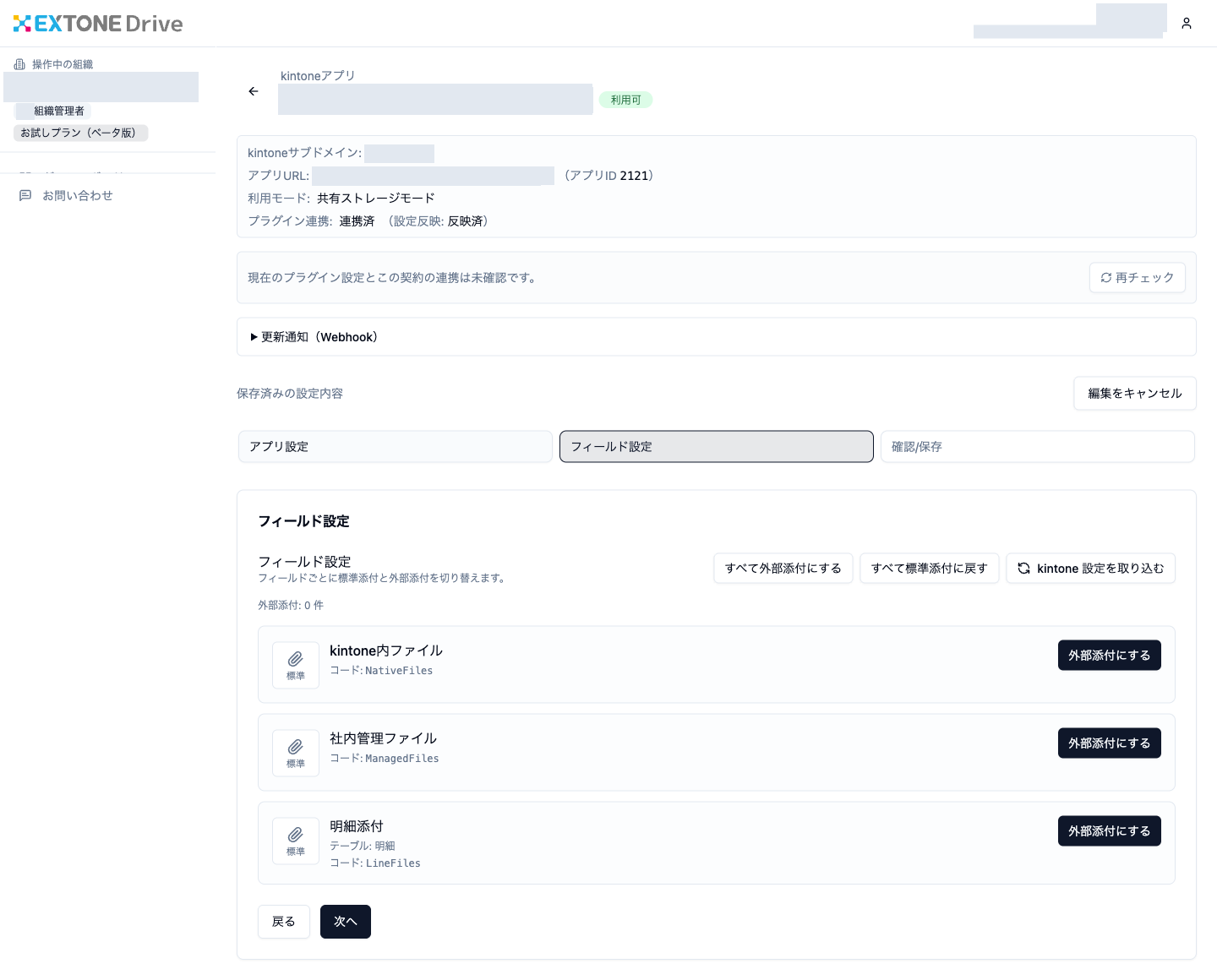This screenshot has height=980, width=1217.
Task: Click the paperclip icon for kintone内ファイル
Action: point(296,659)
